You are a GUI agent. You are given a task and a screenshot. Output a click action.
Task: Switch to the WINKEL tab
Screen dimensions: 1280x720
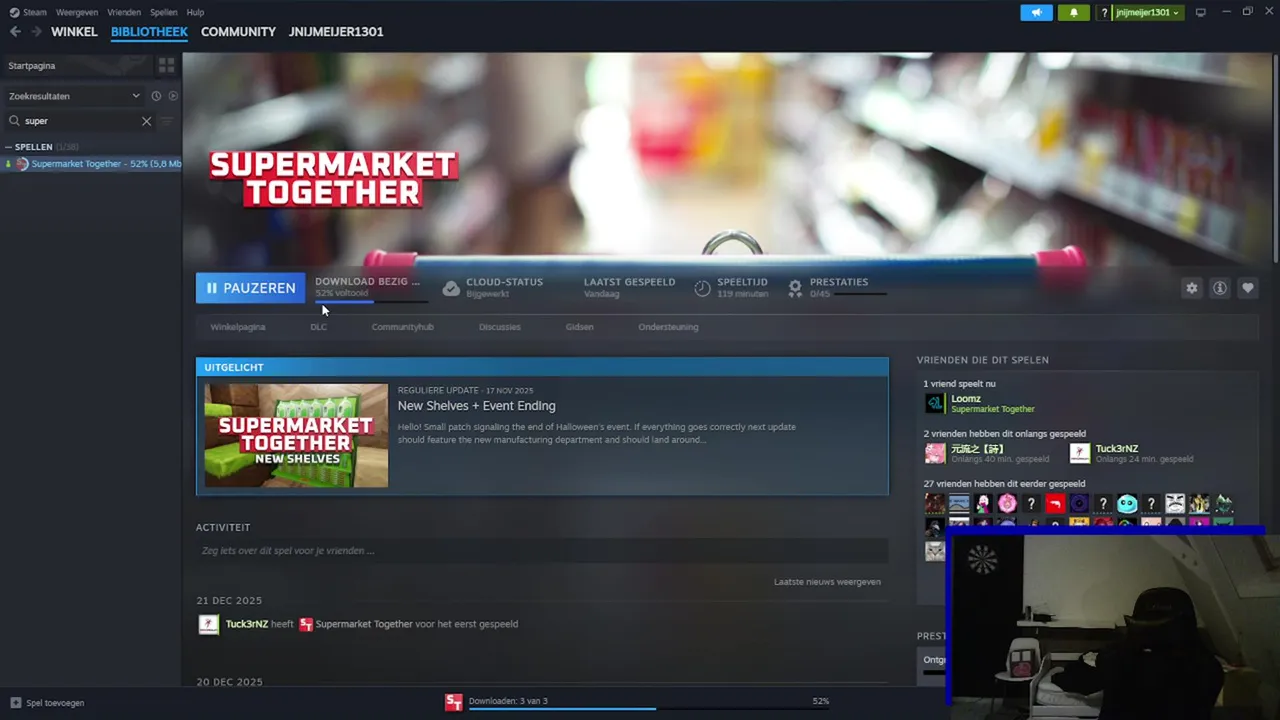click(74, 32)
